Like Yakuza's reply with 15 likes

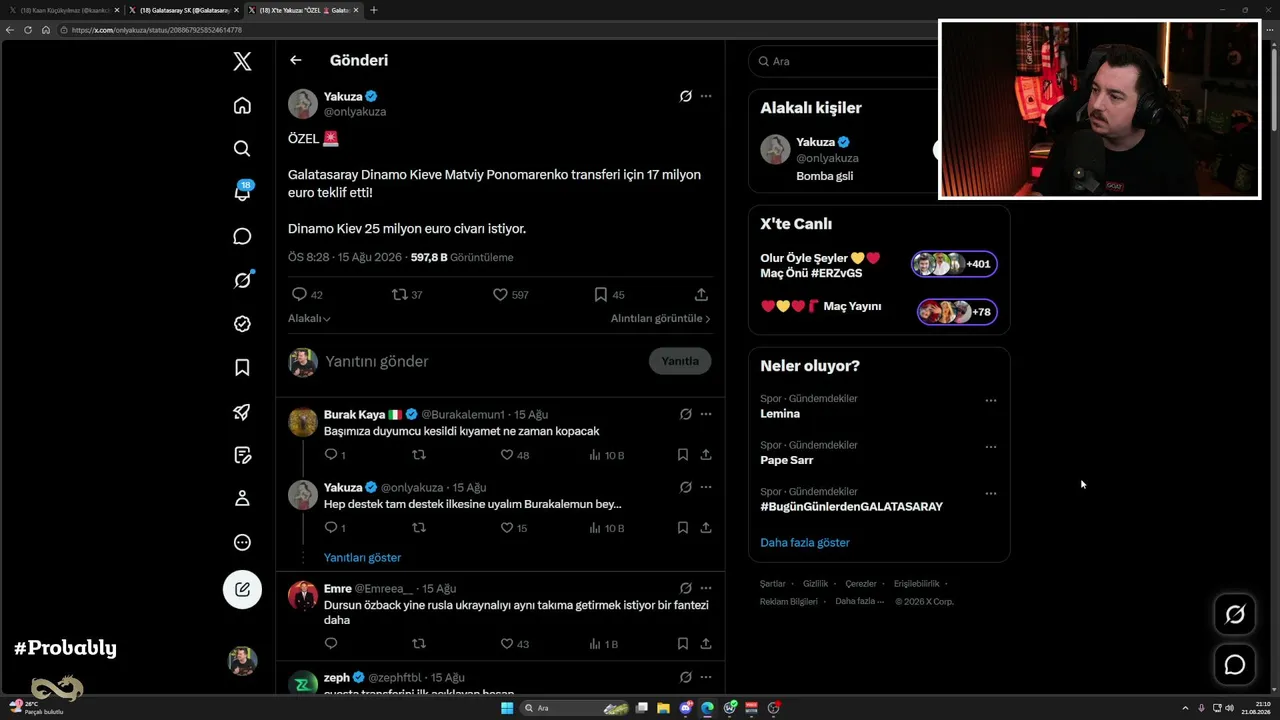[514, 528]
